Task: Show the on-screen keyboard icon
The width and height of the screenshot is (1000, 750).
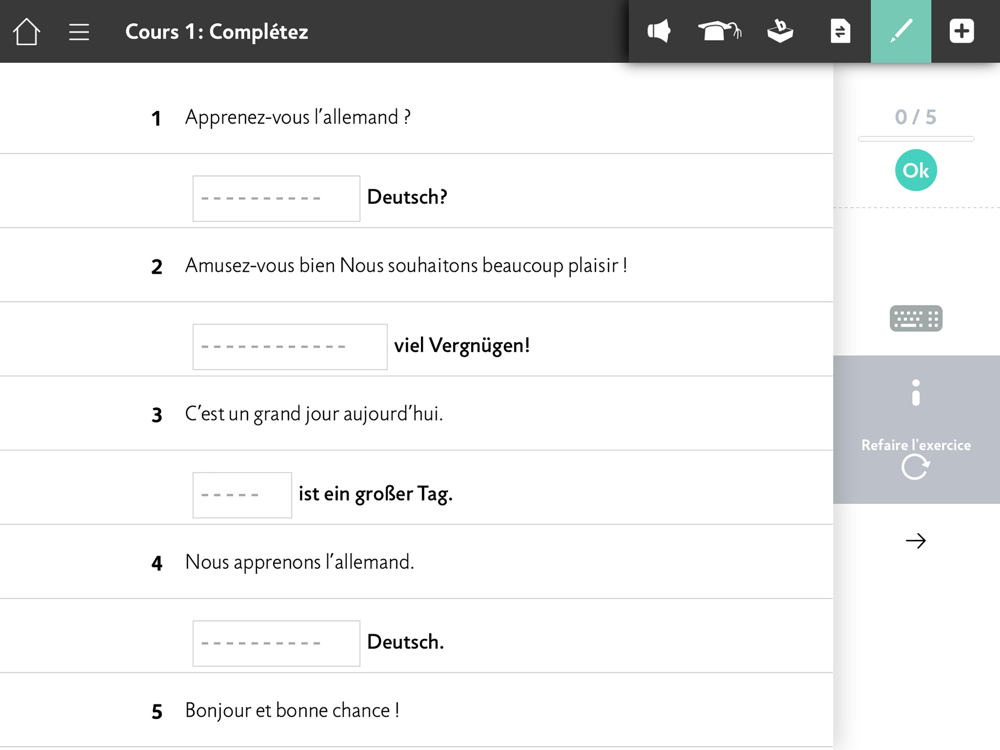Action: point(916,318)
